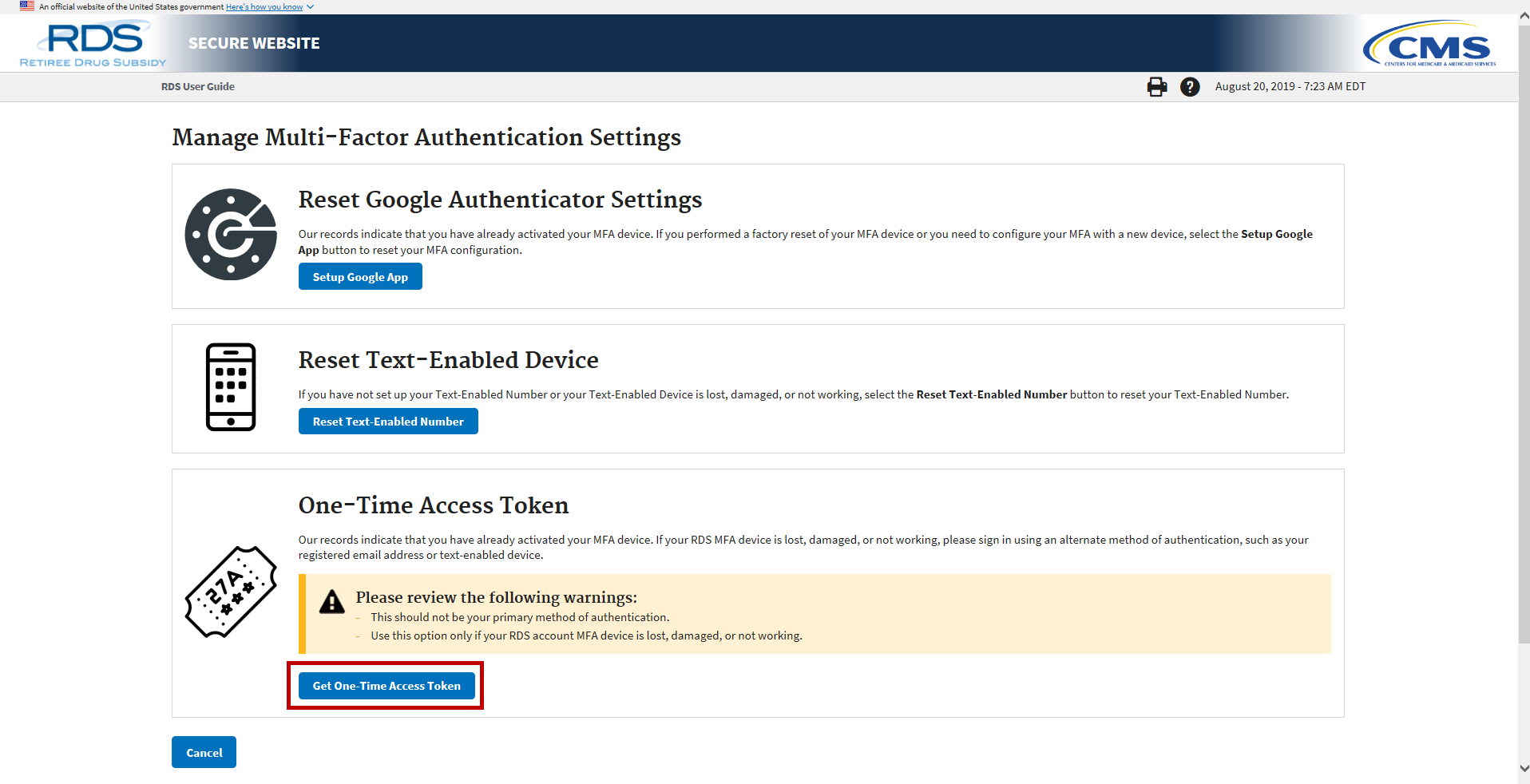This screenshot has width=1530, height=784.
Task: Request token with Get One-Time Access Token
Action: (386, 686)
